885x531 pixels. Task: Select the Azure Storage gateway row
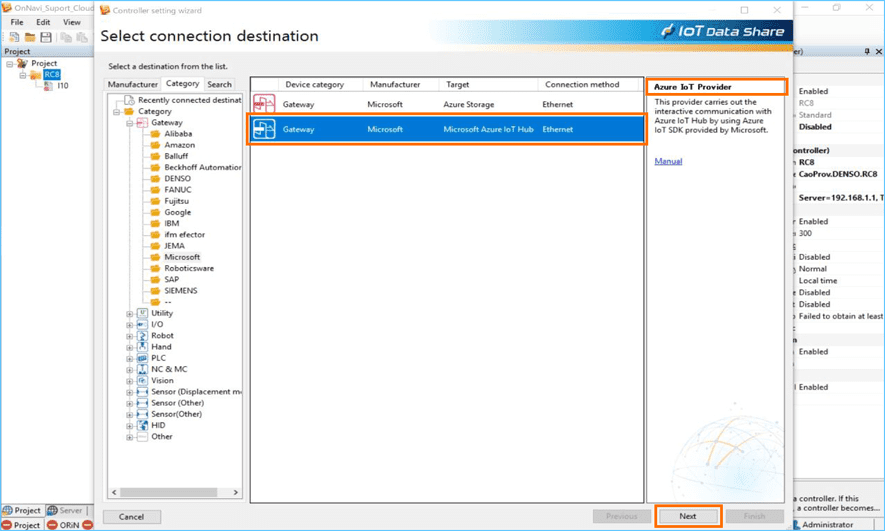click(447, 104)
